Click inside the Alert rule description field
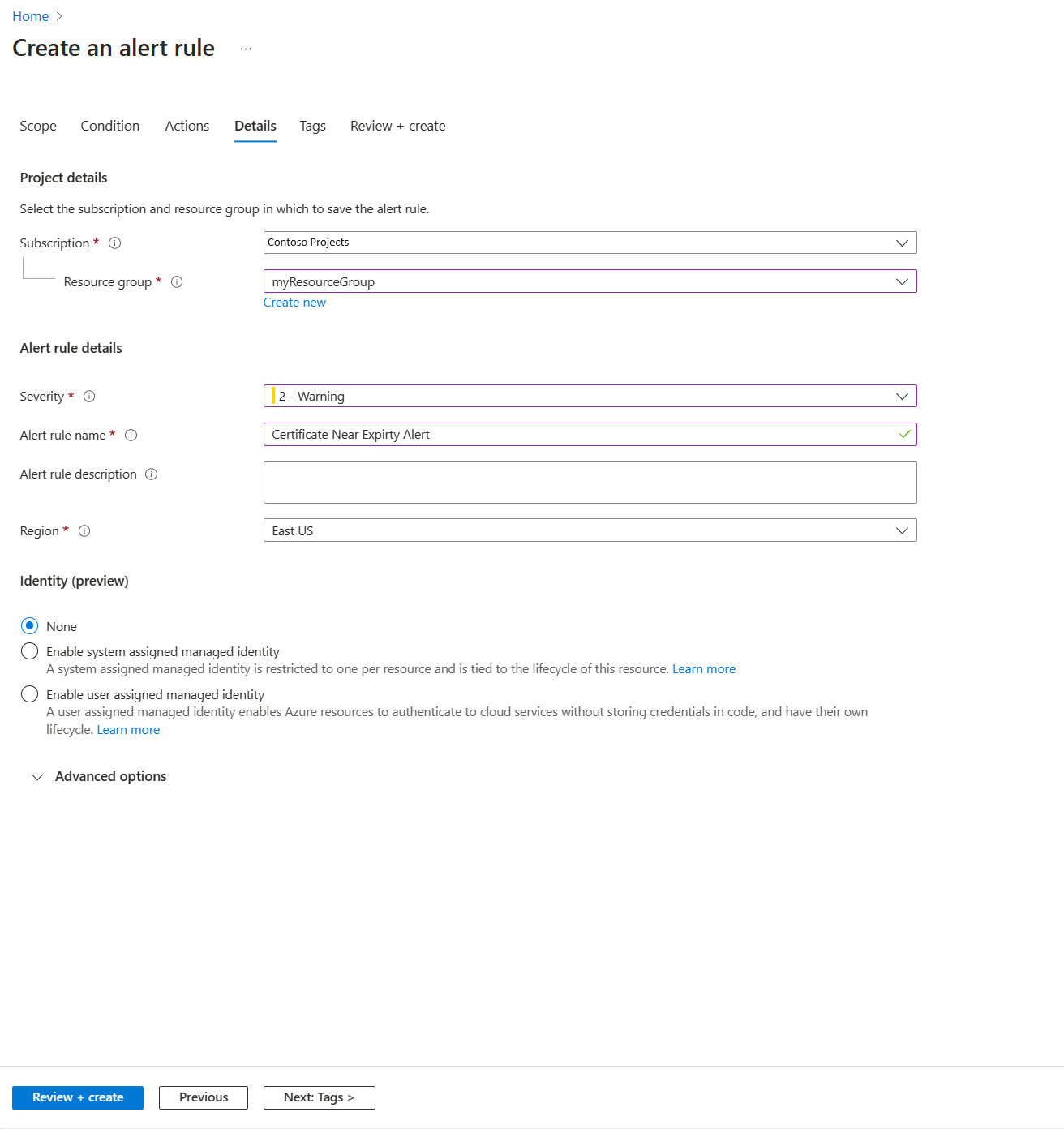The height and width of the screenshot is (1129, 1064). coord(590,482)
